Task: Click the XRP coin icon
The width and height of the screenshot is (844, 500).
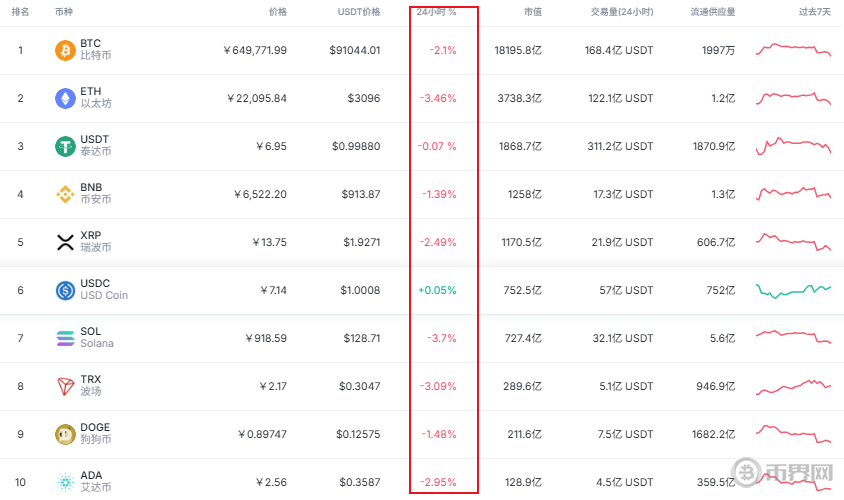Action: [65, 242]
